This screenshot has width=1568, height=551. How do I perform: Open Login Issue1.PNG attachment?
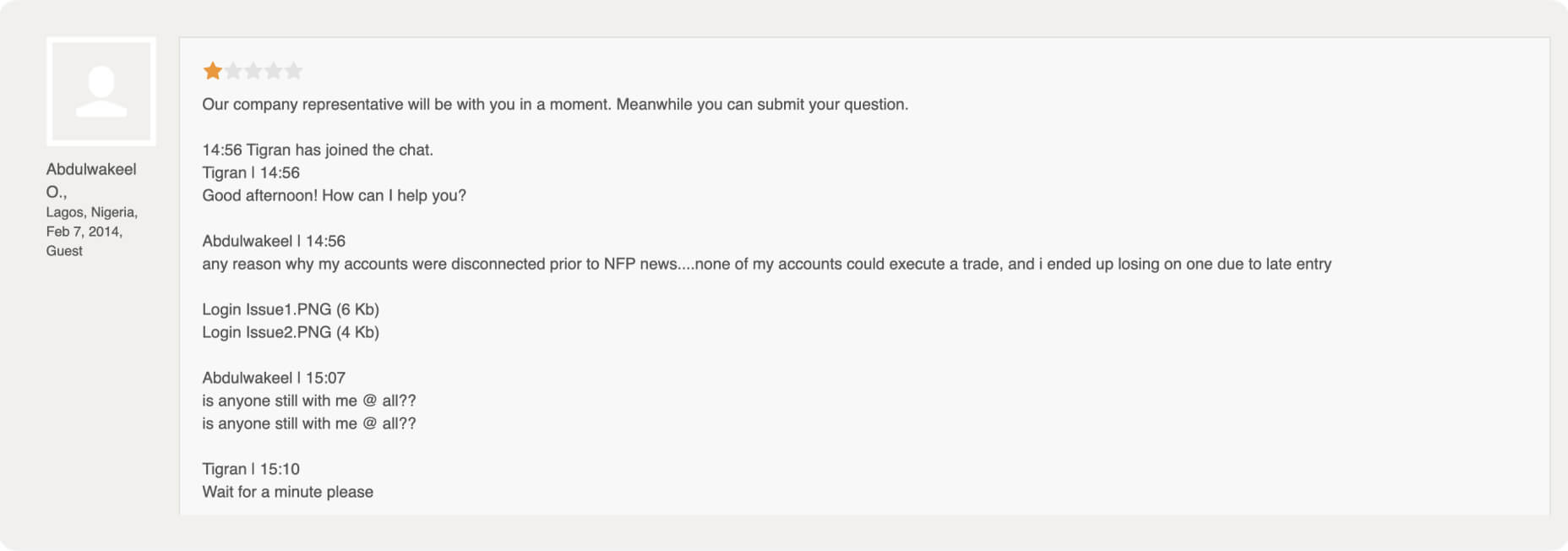(291, 309)
